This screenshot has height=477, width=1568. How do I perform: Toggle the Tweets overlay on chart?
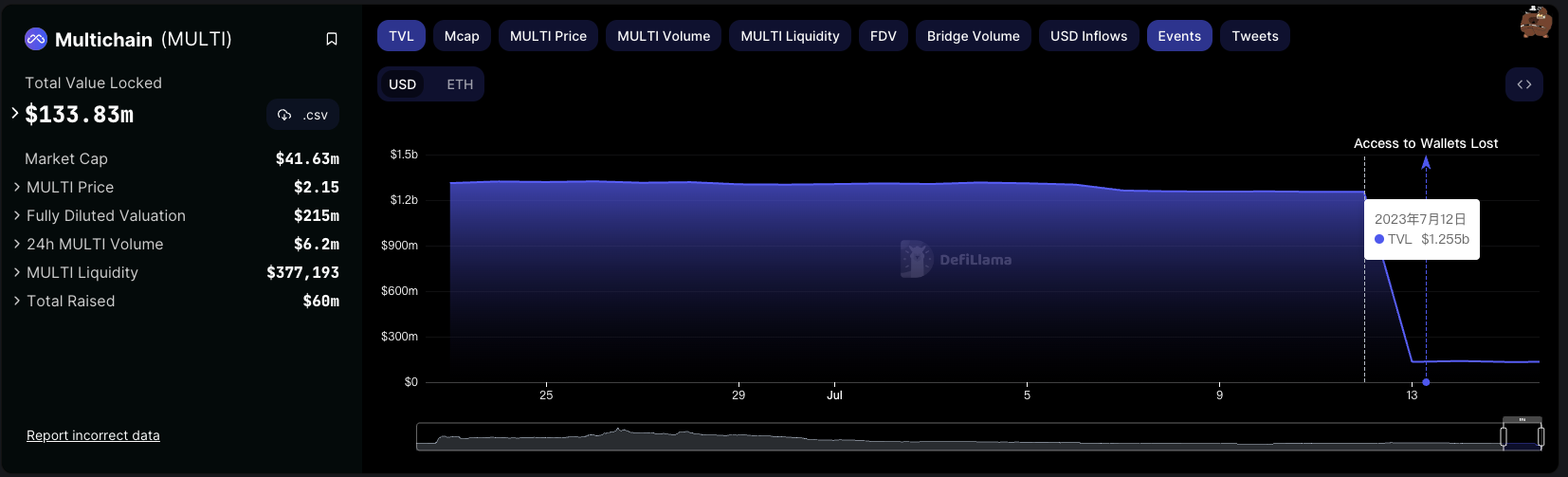(1255, 36)
